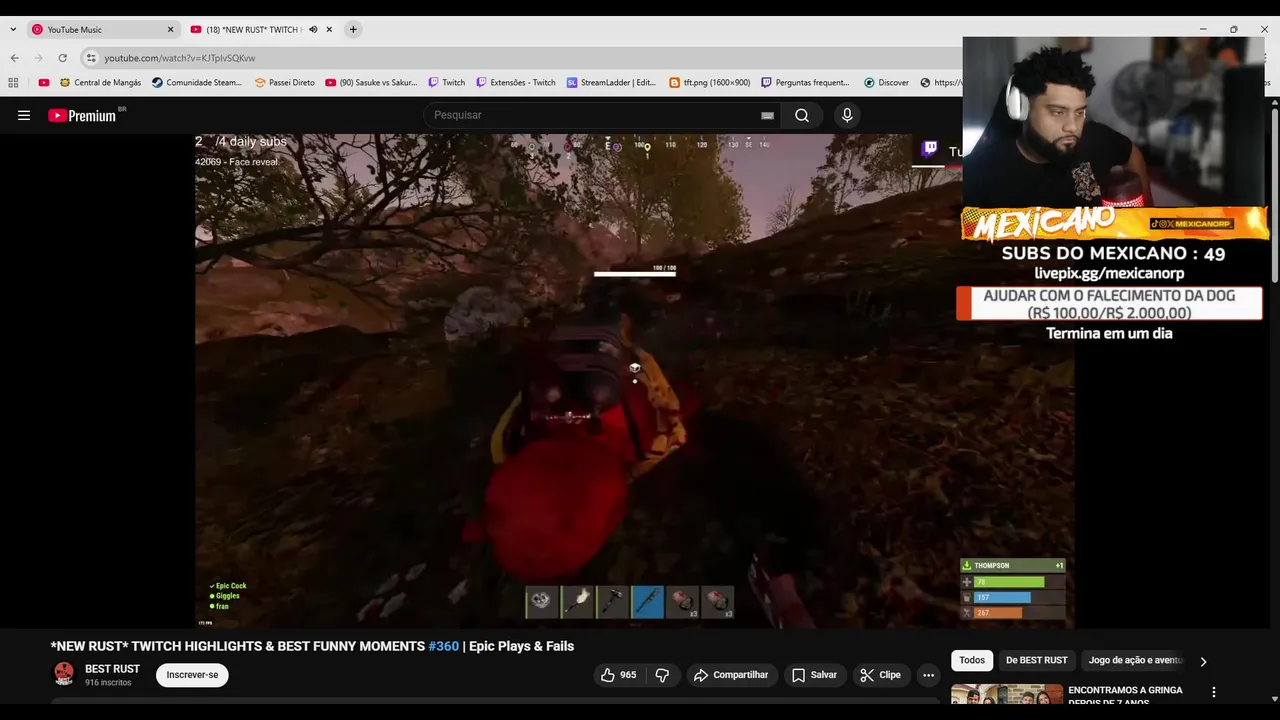The image size is (1280, 720).
Task: Open the Extensões - Twitch bookmark
Action: tap(516, 83)
